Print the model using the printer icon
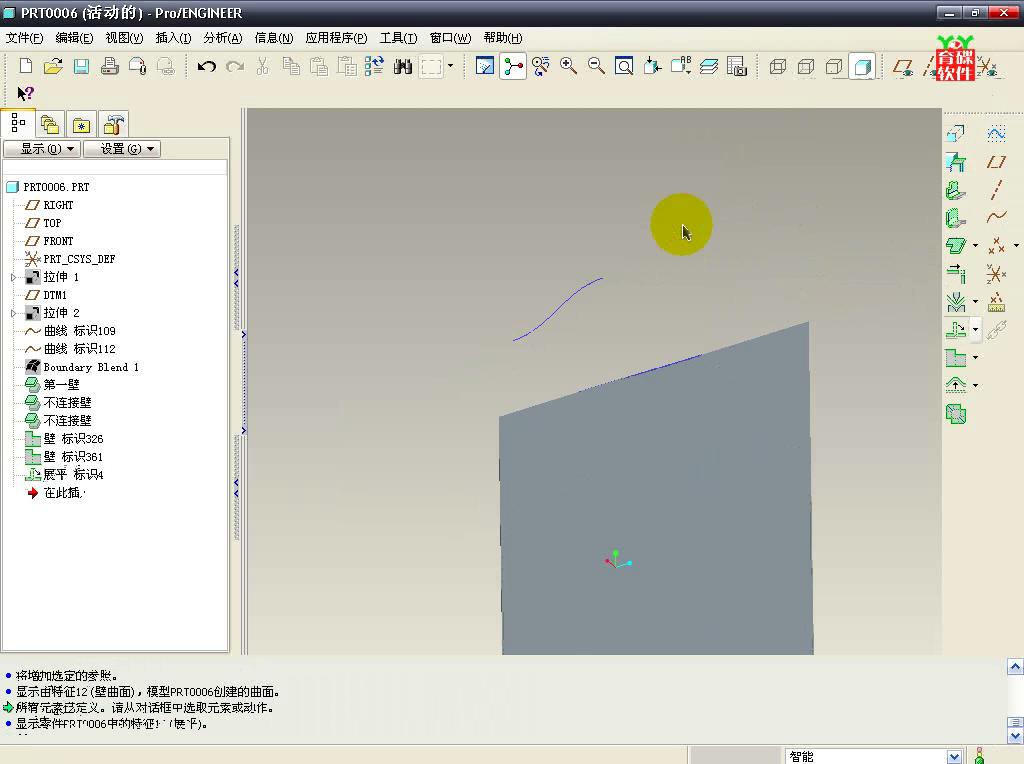Viewport: 1024px width, 764px height. (110, 66)
